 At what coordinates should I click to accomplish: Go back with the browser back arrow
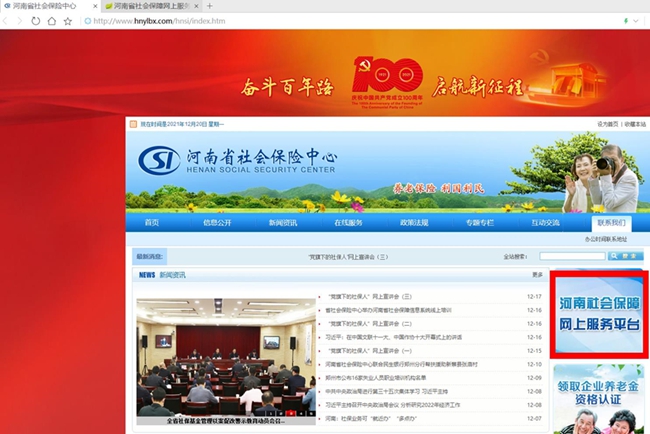tap(5, 21)
